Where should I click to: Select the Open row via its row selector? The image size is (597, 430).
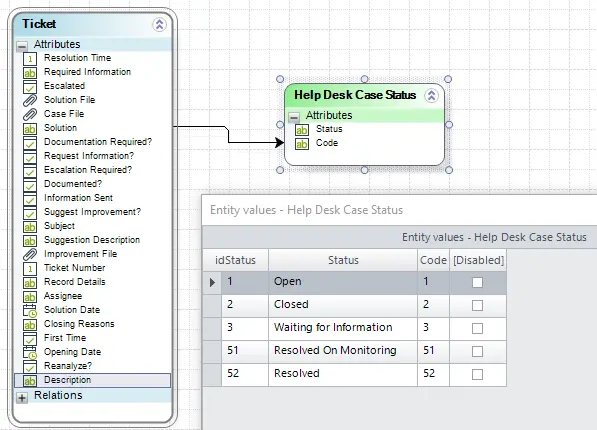pyautogui.click(x=212, y=283)
